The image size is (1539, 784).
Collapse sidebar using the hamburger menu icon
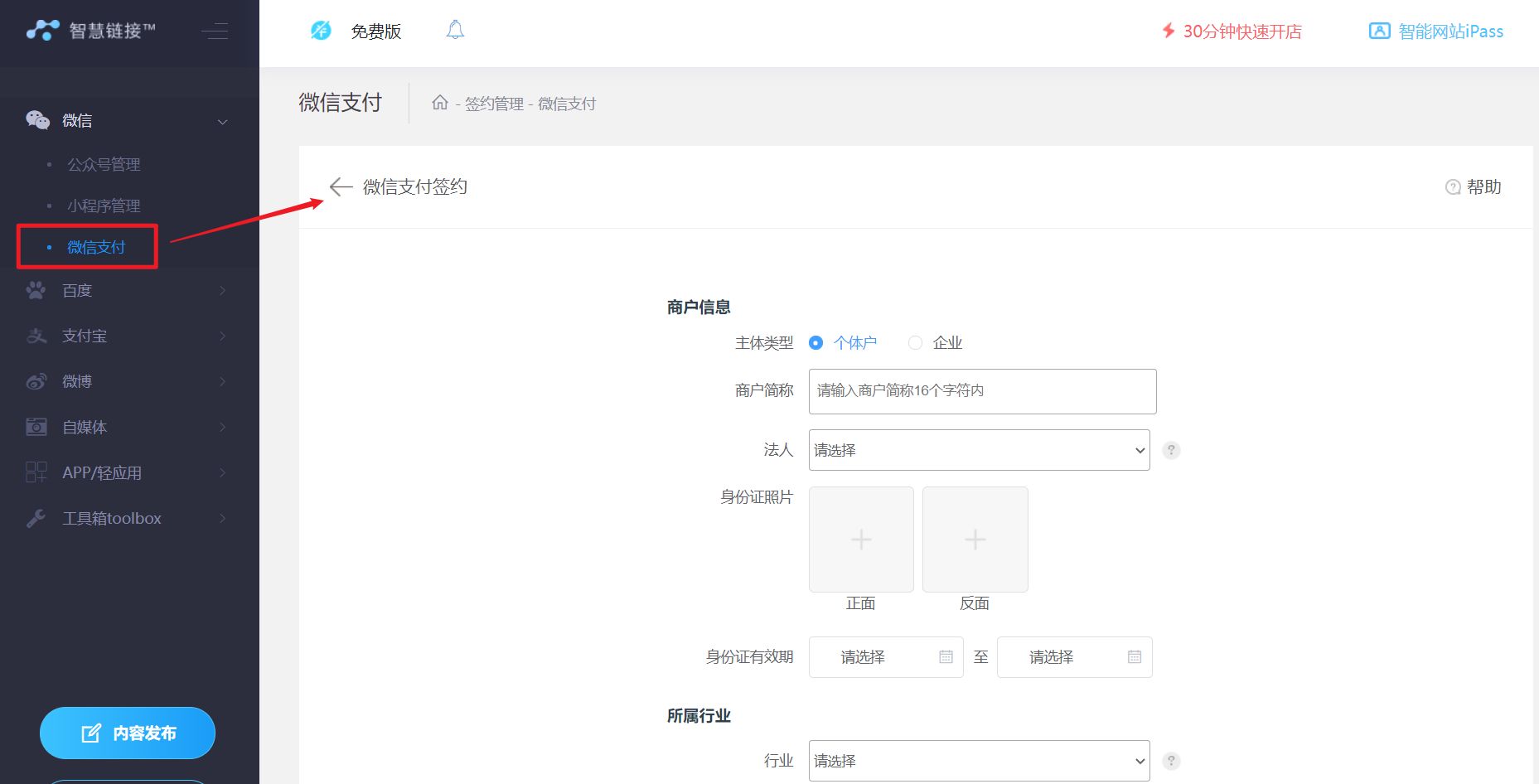(215, 31)
